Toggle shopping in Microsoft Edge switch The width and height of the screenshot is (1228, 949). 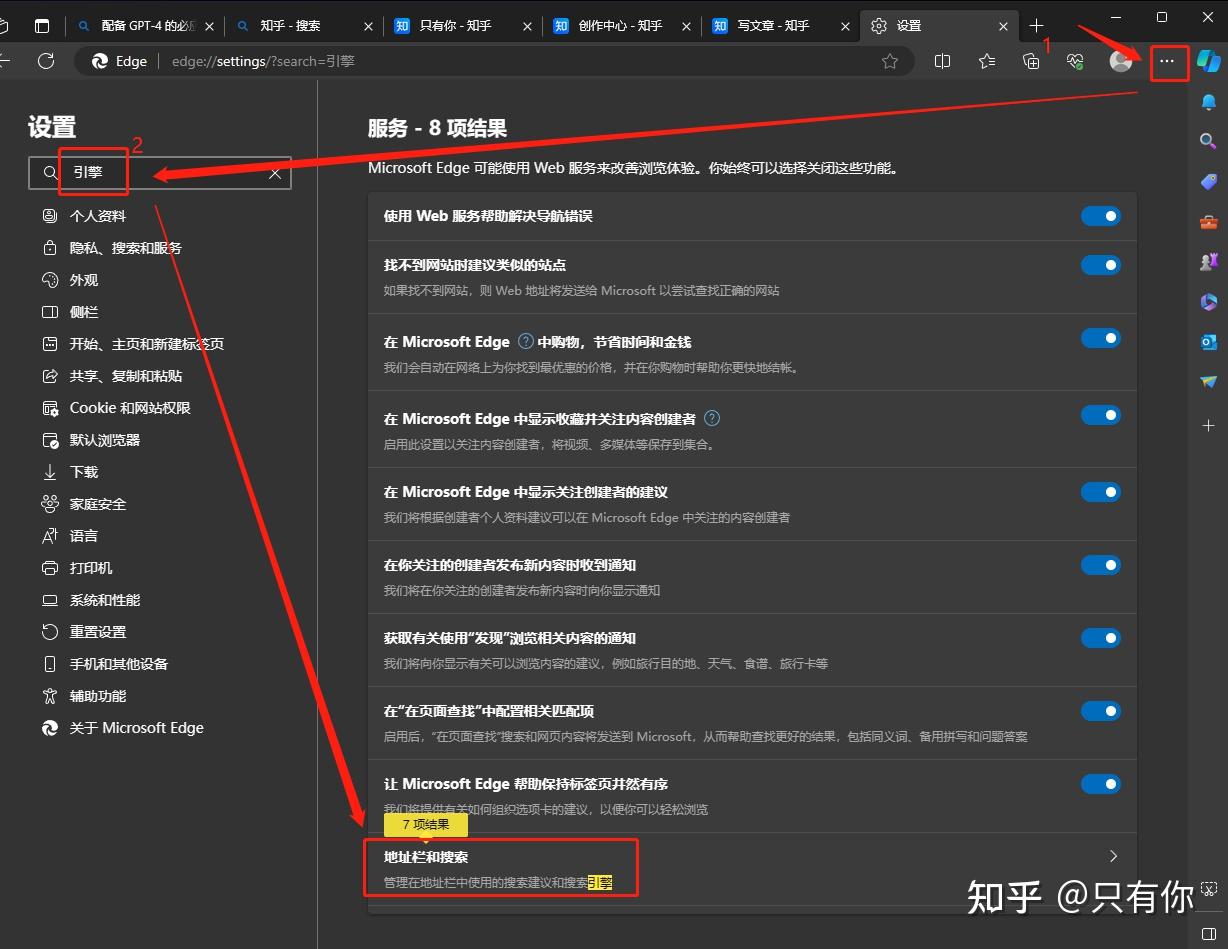(x=1101, y=338)
